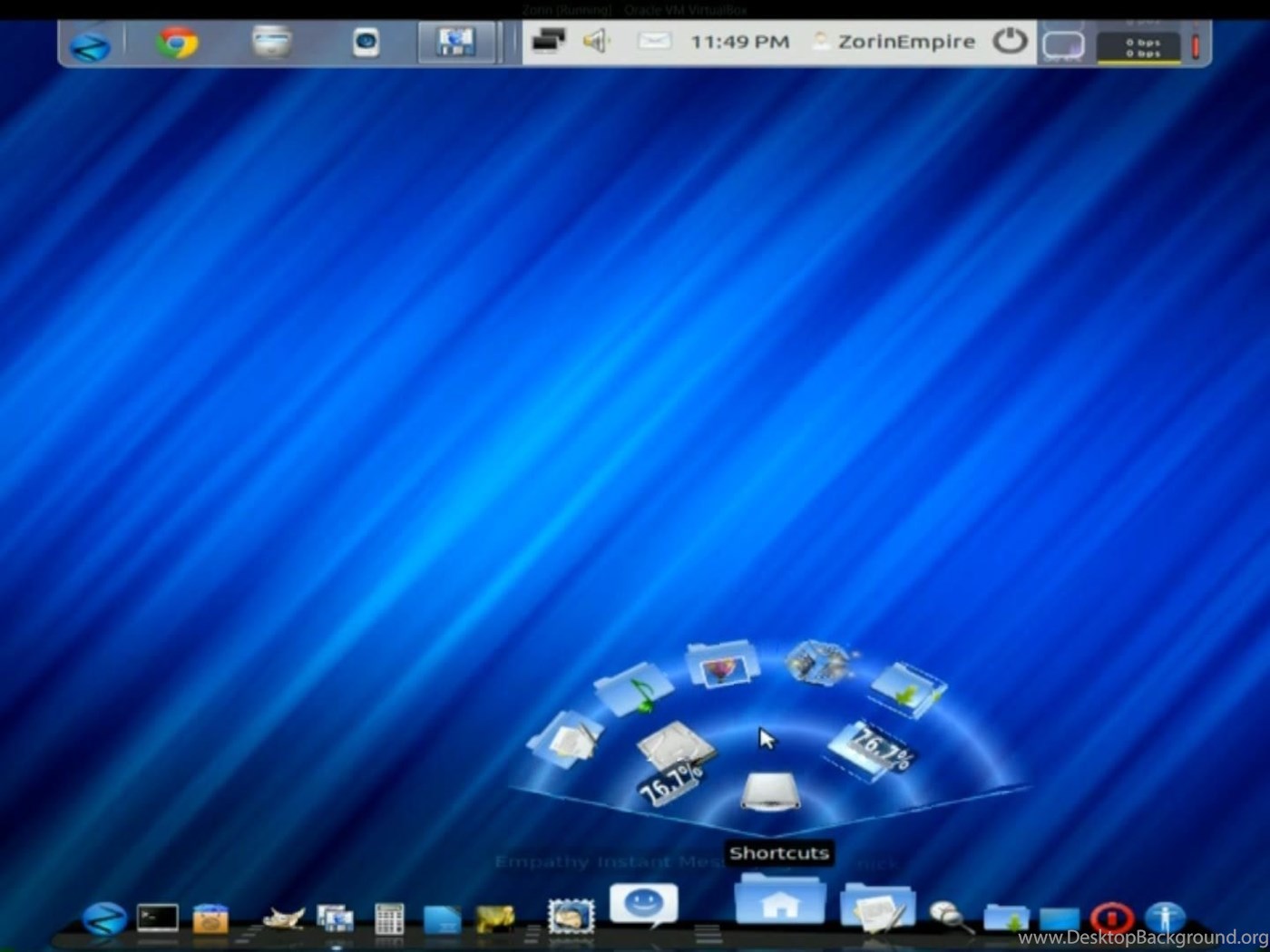Click the 11:49 PM clock
The height and width of the screenshot is (952, 1270).
click(x=739, y=42)
